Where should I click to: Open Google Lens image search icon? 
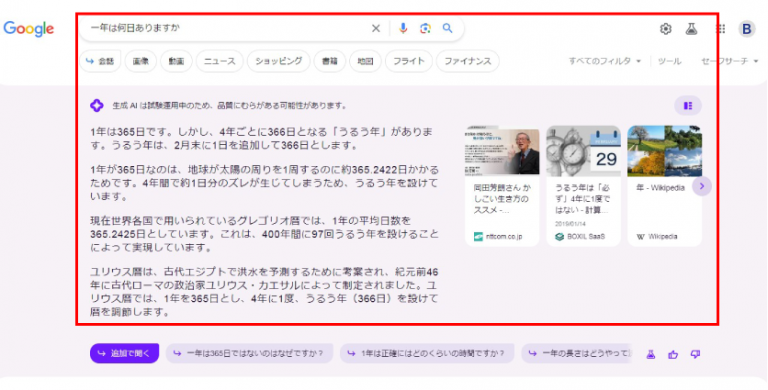425,28
